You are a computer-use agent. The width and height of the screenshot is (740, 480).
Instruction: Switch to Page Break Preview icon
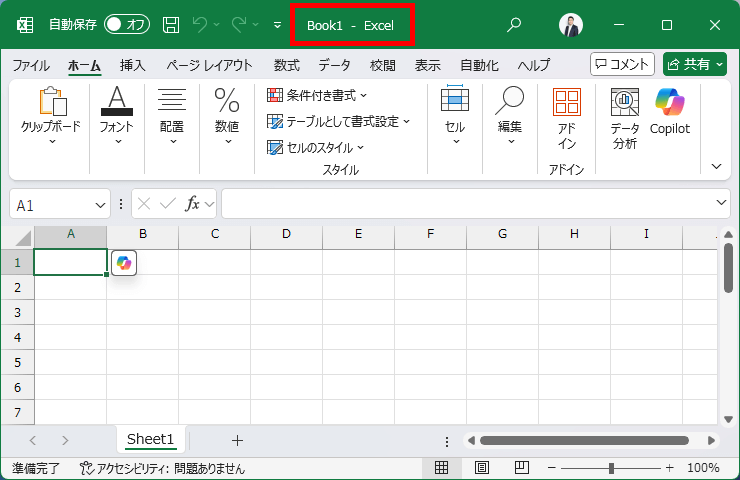(x=521, y=468)
